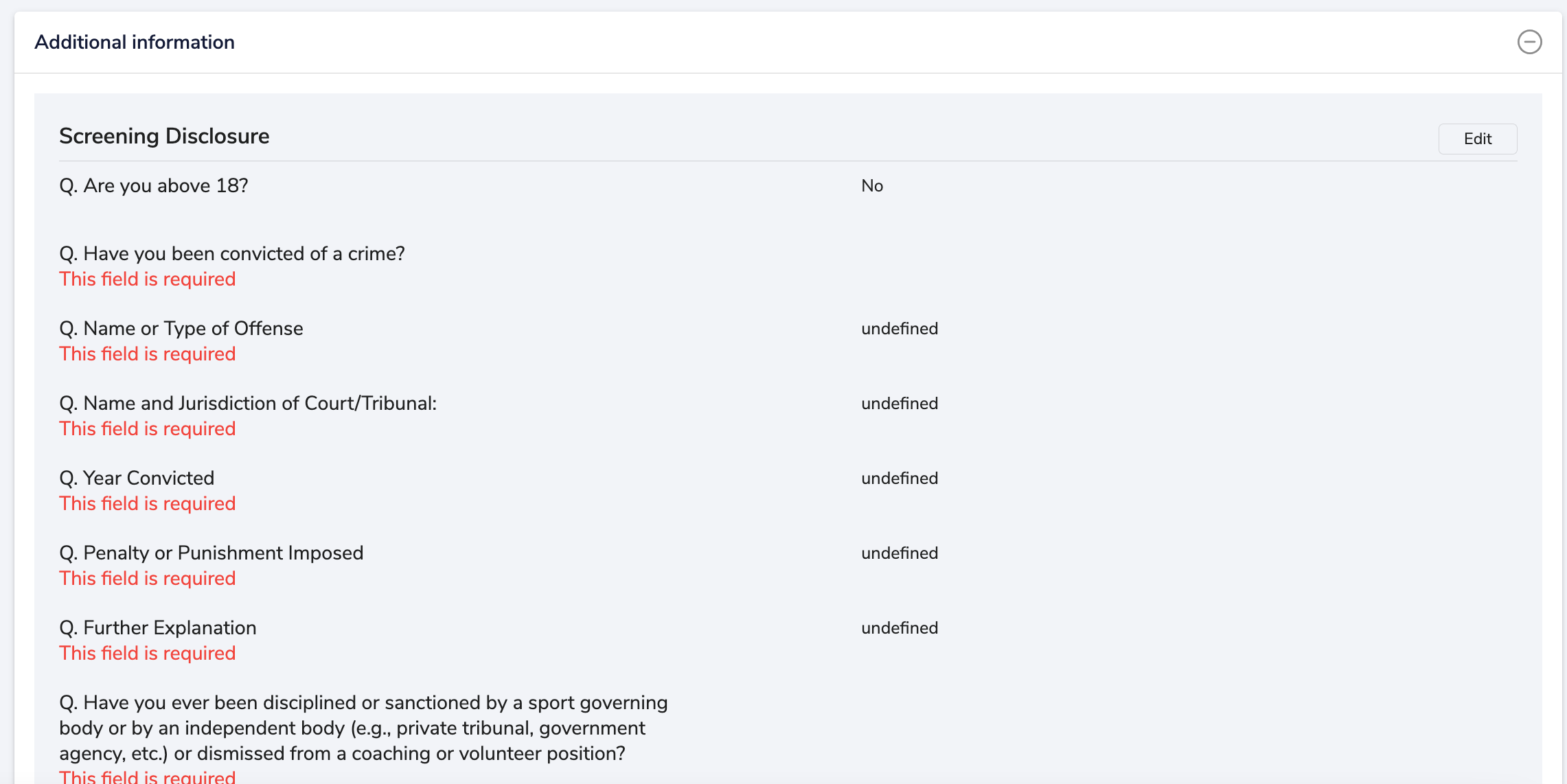1567x784 pixels.
Task: Collapse the Additional information section
Action: (1529, 42)
